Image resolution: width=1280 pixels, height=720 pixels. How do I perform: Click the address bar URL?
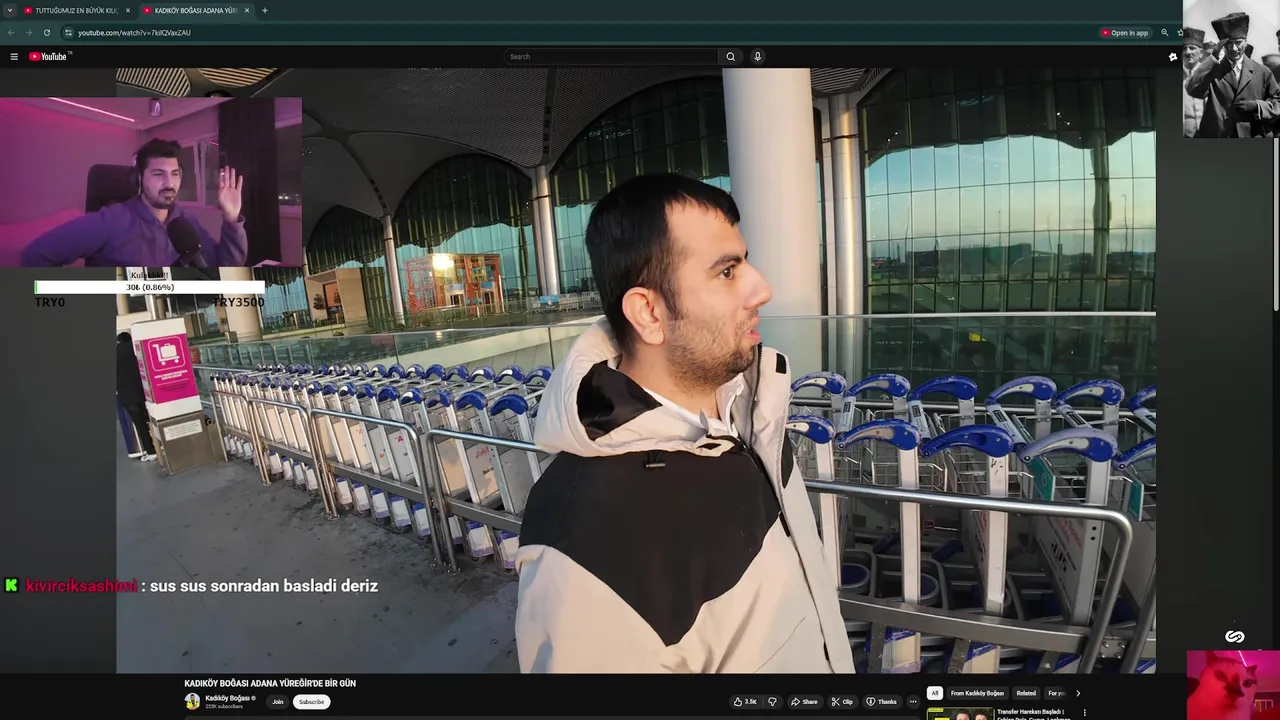click(x=134, y=33)
